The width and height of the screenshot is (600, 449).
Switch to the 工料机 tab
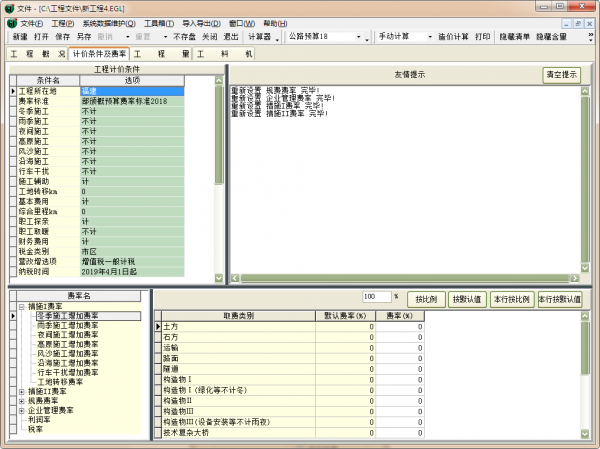[x=222, y=54]
